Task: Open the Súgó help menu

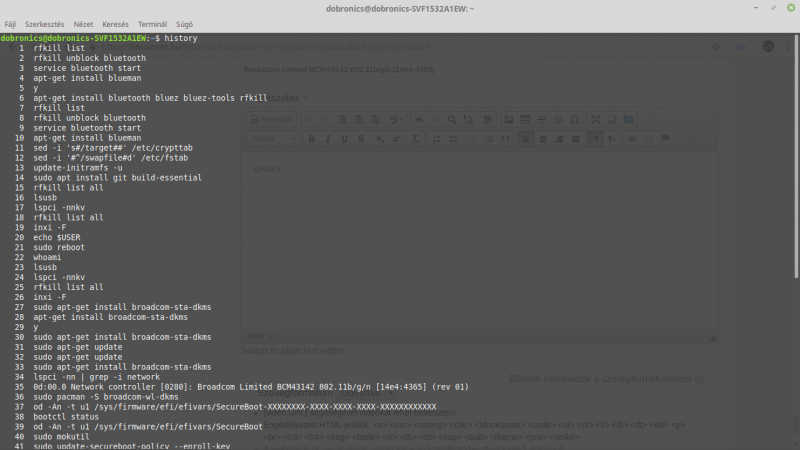Action: click(184, 24)
